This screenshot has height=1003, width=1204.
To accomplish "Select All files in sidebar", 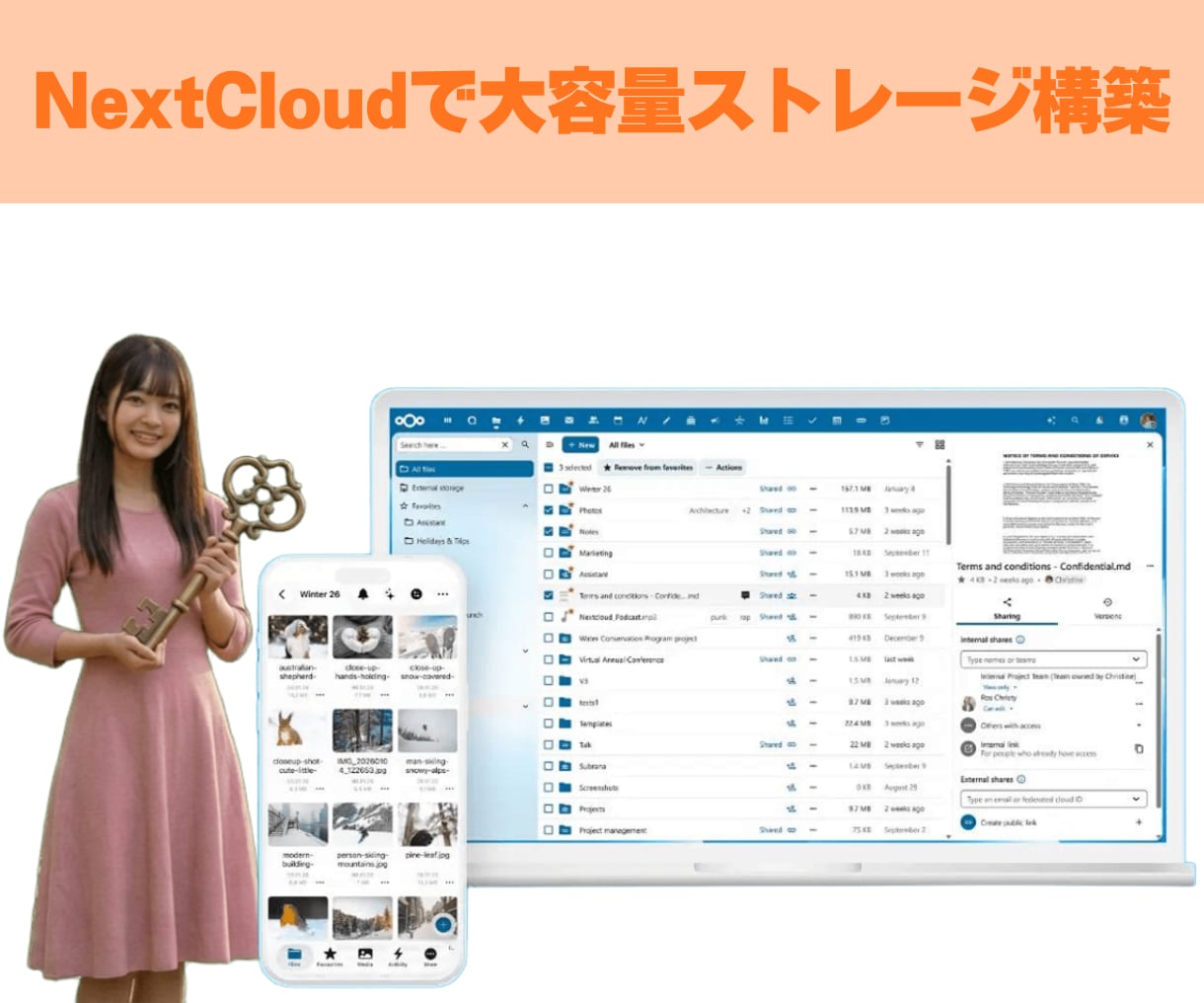I will coord(464,469).
